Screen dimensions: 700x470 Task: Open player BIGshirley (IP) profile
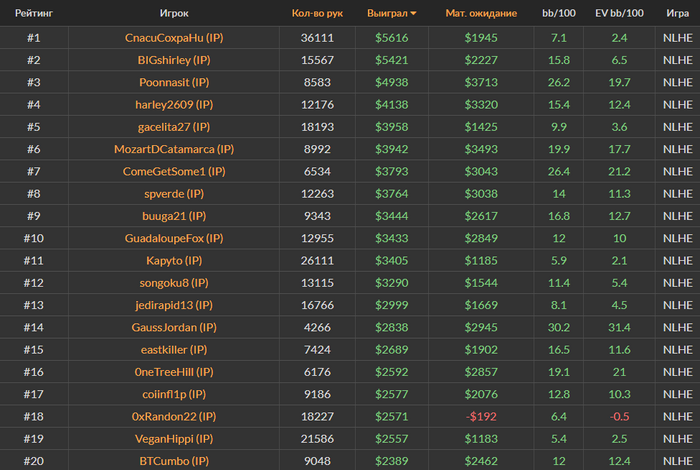coord(174,60)
